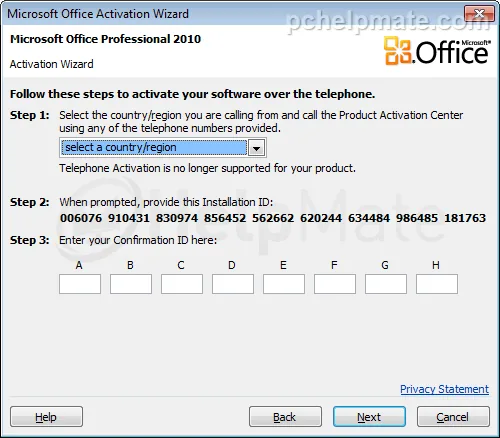The image size is (500, 438).
Task: Proceed with the Next button
Action: coord(369,417)
